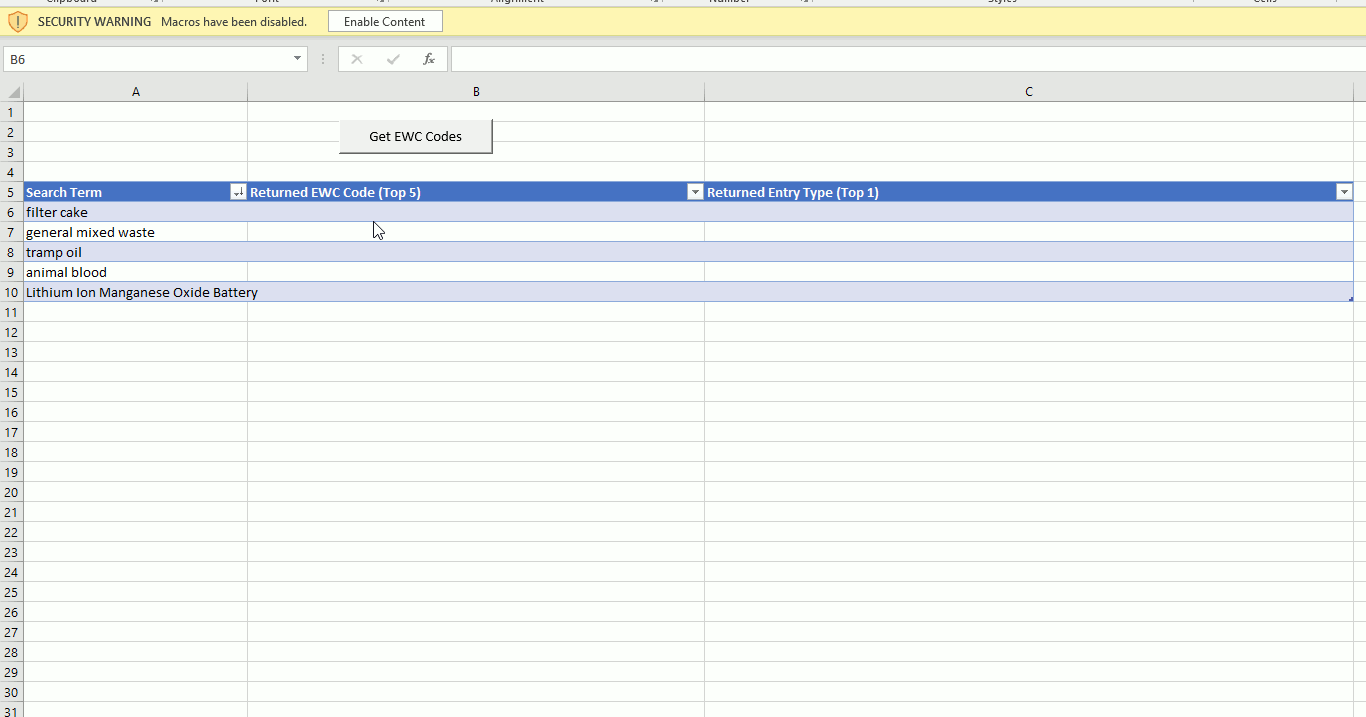The image size is (1366, 717).
Task: Select the column B header
Action: pos(476,92)
